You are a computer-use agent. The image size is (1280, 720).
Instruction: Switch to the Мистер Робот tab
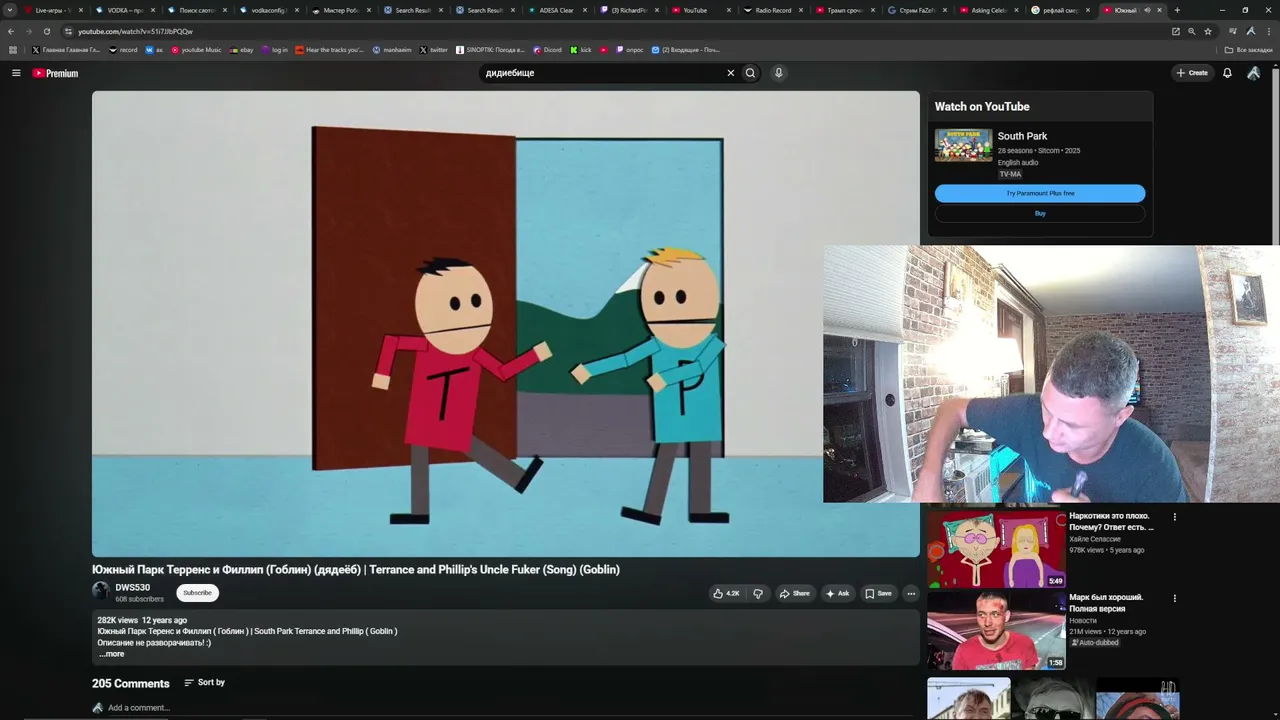pos(340,10)
